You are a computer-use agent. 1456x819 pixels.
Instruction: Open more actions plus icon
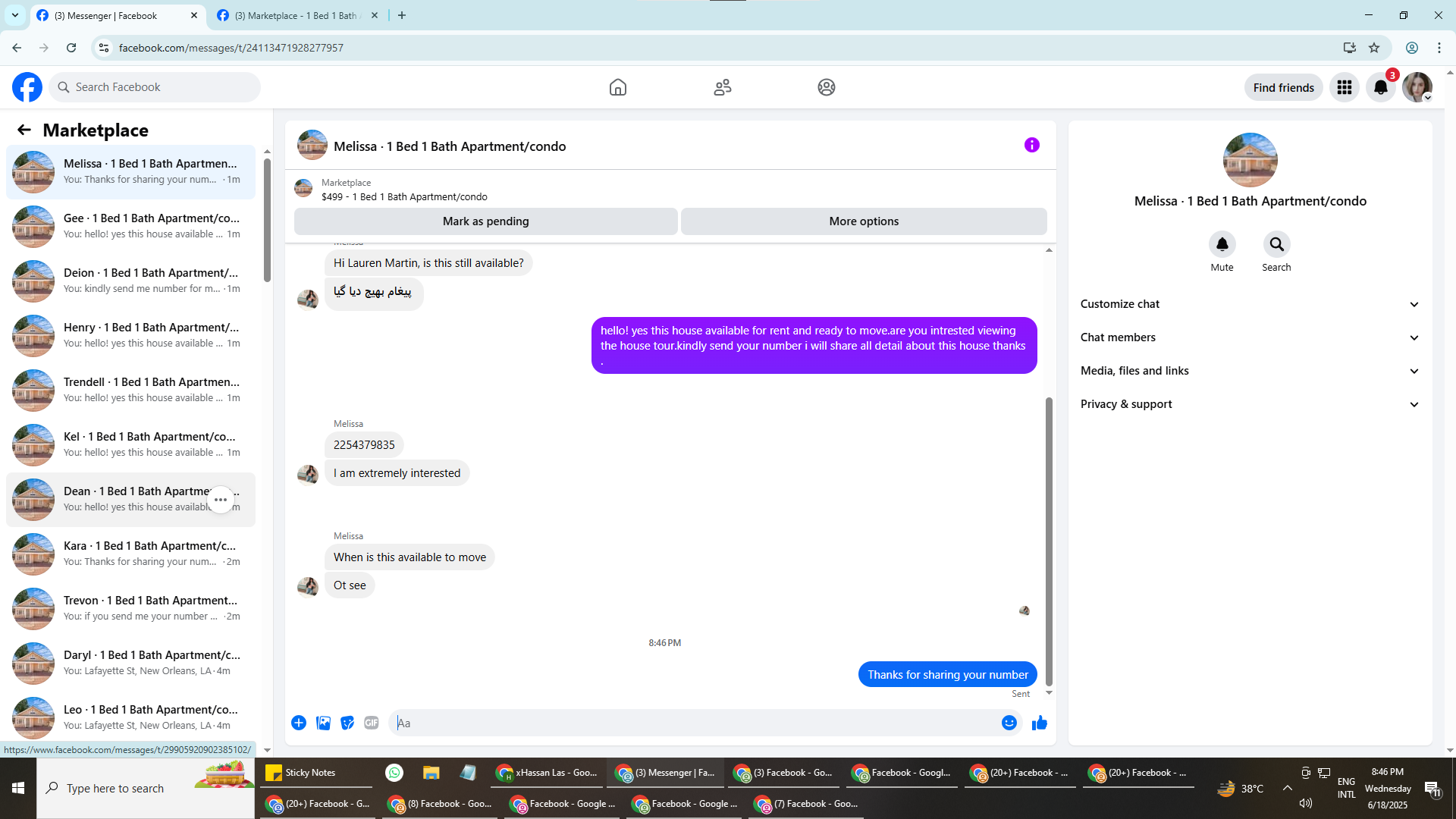coord(299,723)
